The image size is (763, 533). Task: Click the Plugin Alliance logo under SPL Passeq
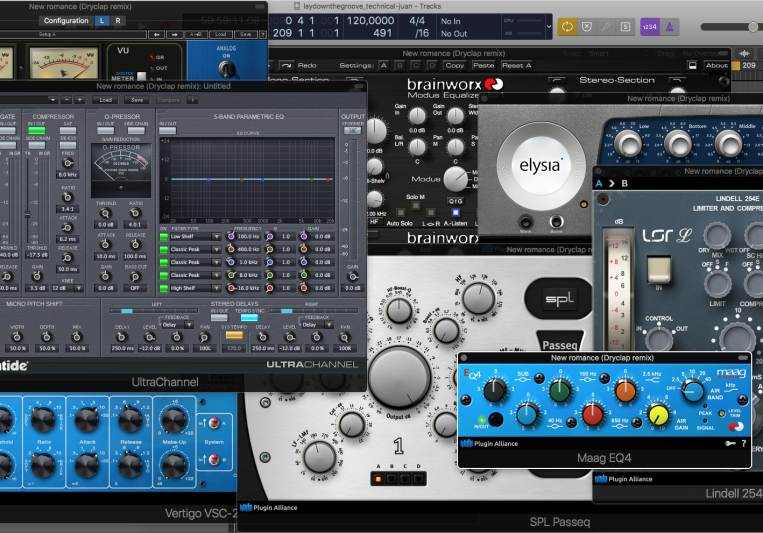[x=269, y=508]
